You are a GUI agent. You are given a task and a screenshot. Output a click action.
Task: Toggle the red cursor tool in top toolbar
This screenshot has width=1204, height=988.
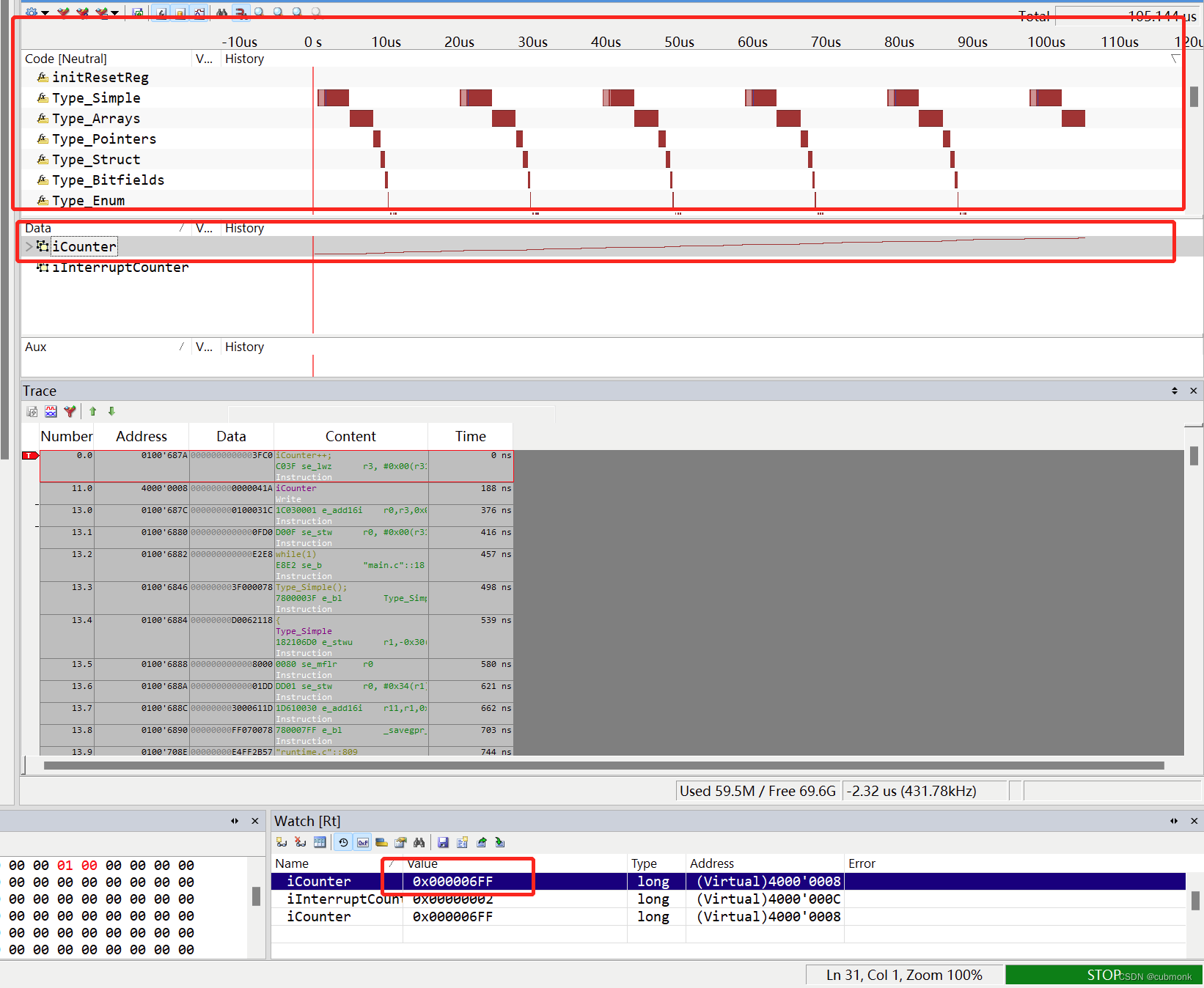(241, 12)
